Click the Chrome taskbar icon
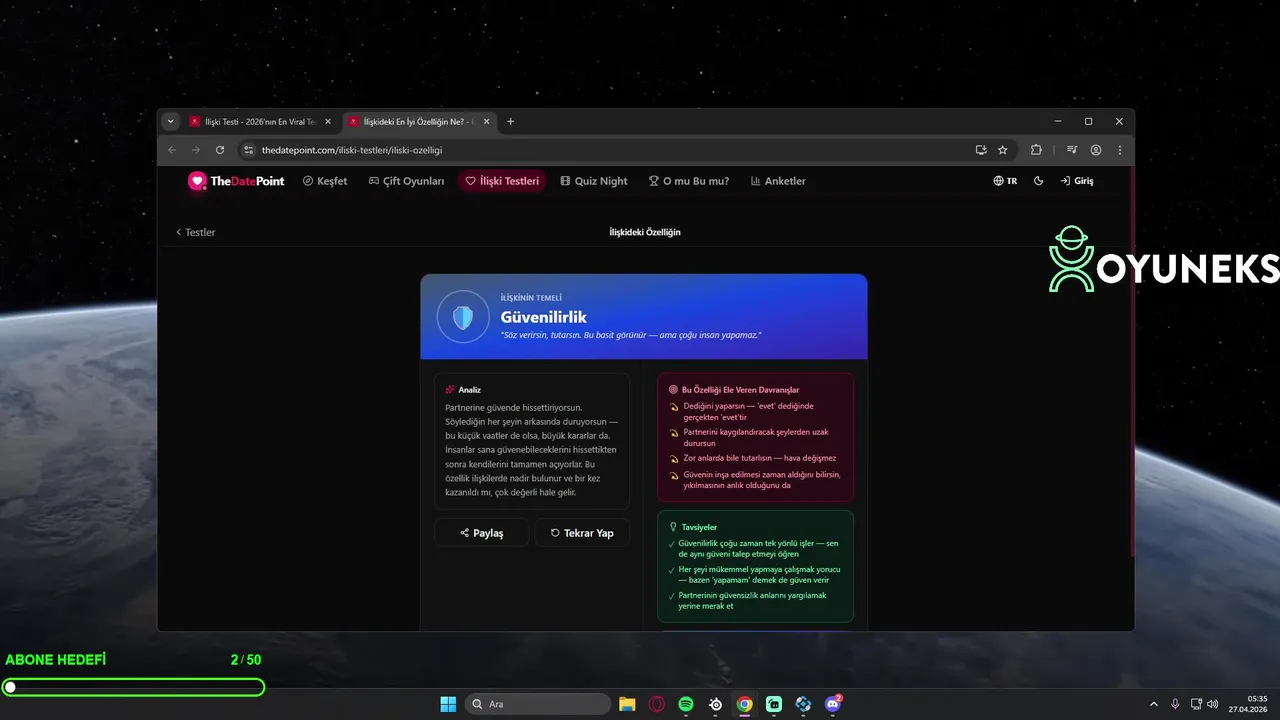Viewport: 1280px width, 720px height. (x=744, y=704)
